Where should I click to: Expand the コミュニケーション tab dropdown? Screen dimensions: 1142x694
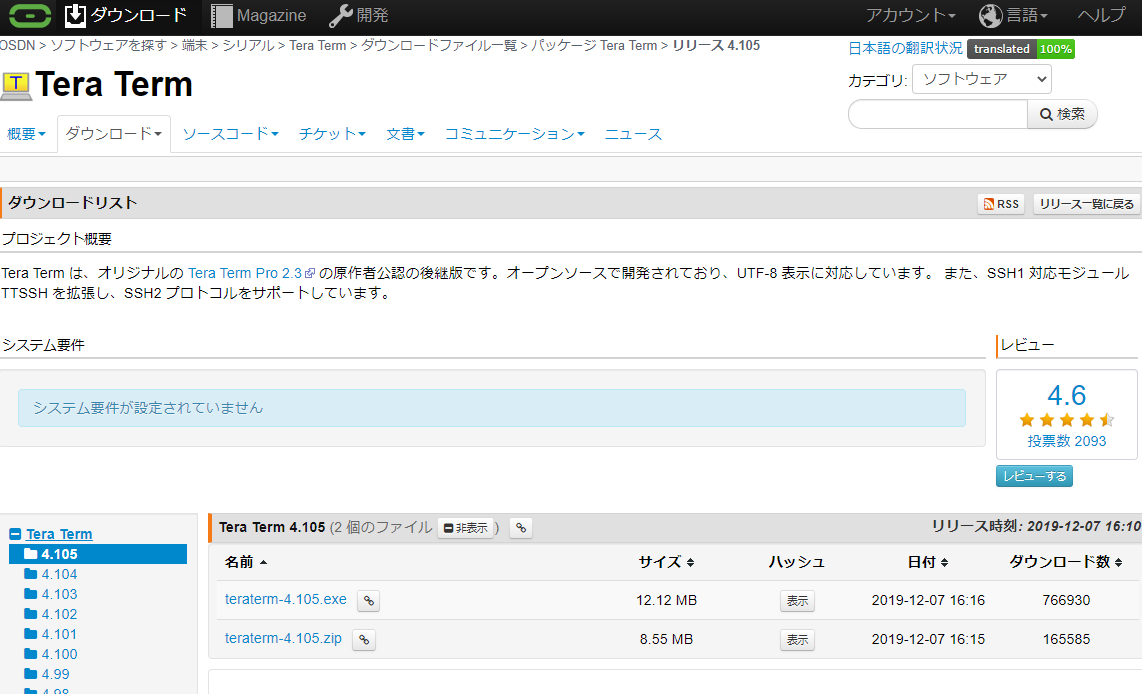point(514,134)
